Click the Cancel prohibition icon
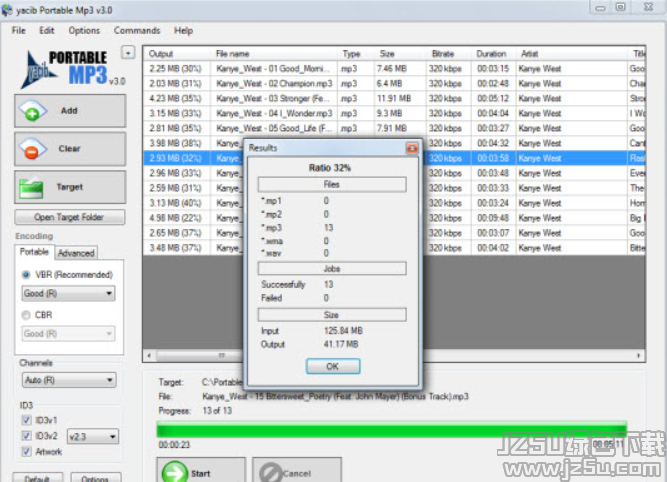The image size is (667, 482). (271, 473)
